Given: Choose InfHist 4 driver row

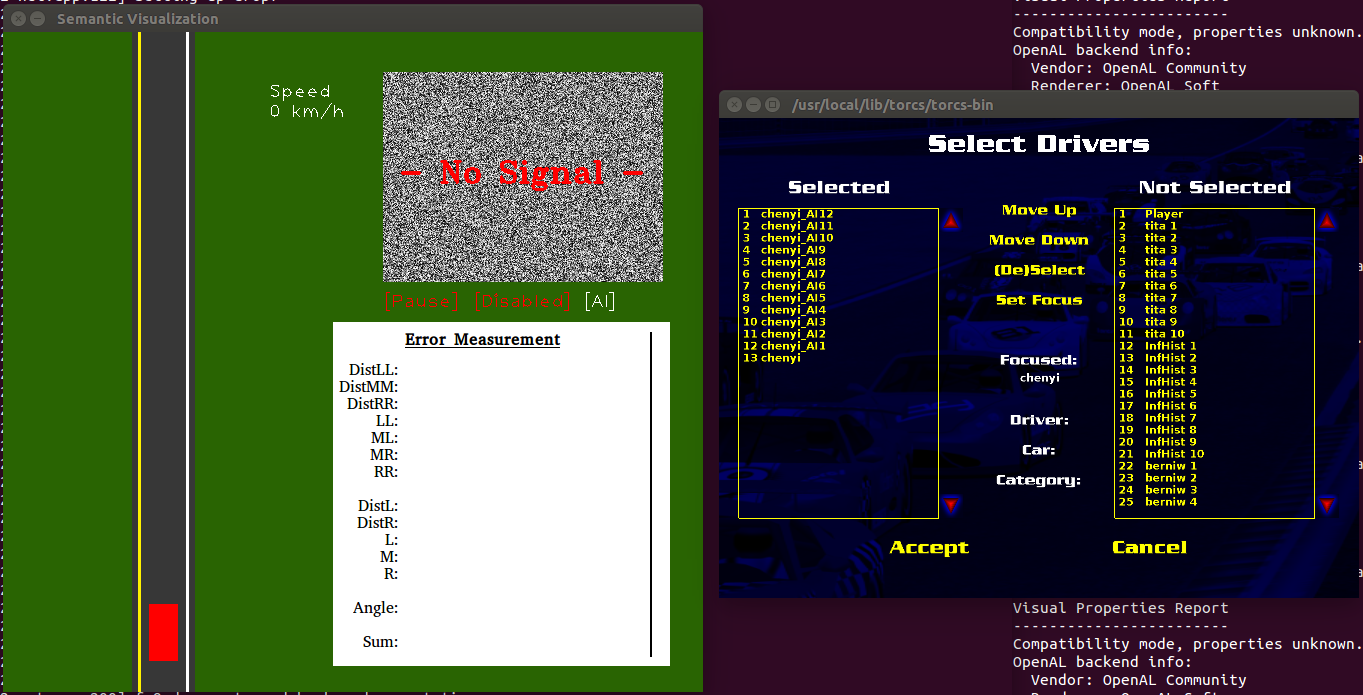Looking at the screenshot, I should coord(1214,382).
